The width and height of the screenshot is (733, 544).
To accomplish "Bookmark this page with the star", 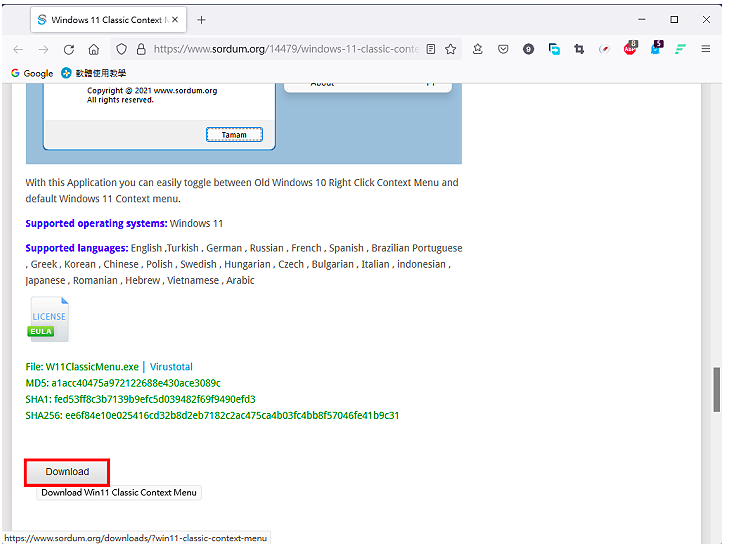I will 451,49.
